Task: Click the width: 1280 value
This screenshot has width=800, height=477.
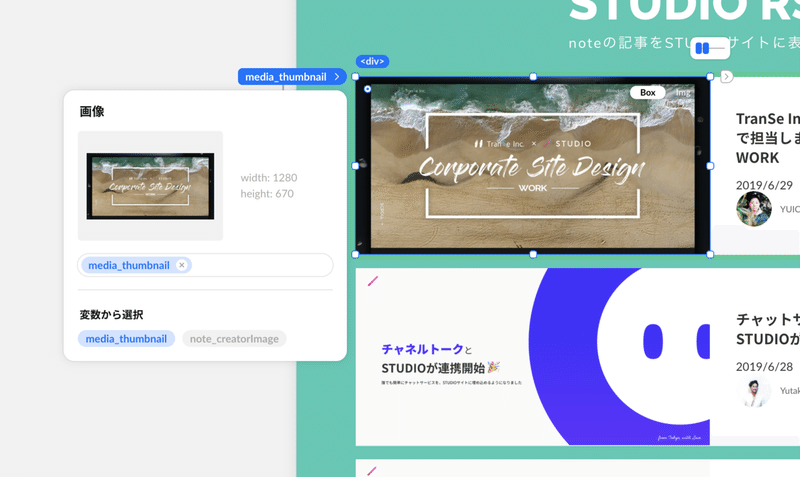Action: [x=269, y=178]
